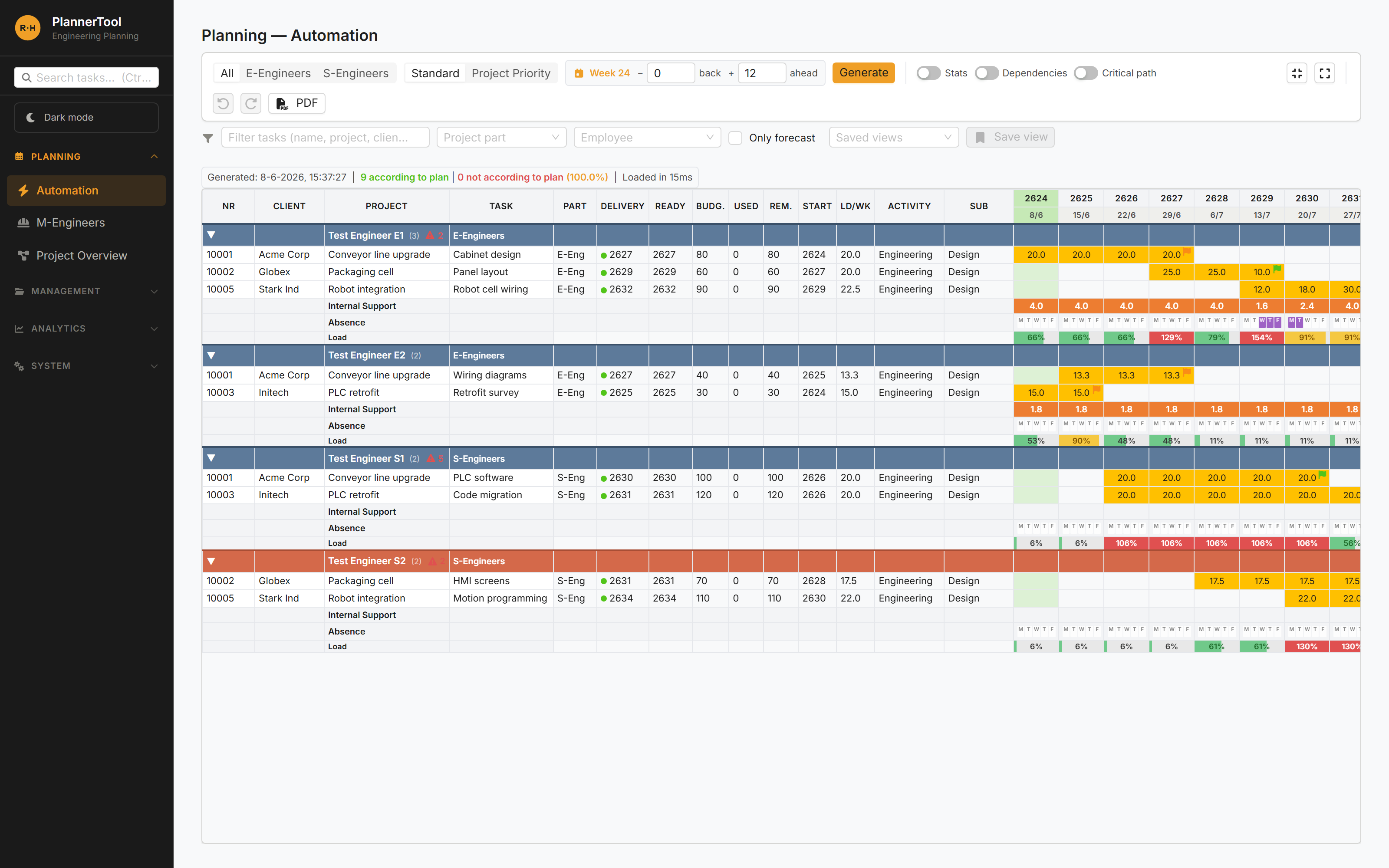
Task: Click the green flag on Panel layout week 2629
Action: 1277,268
